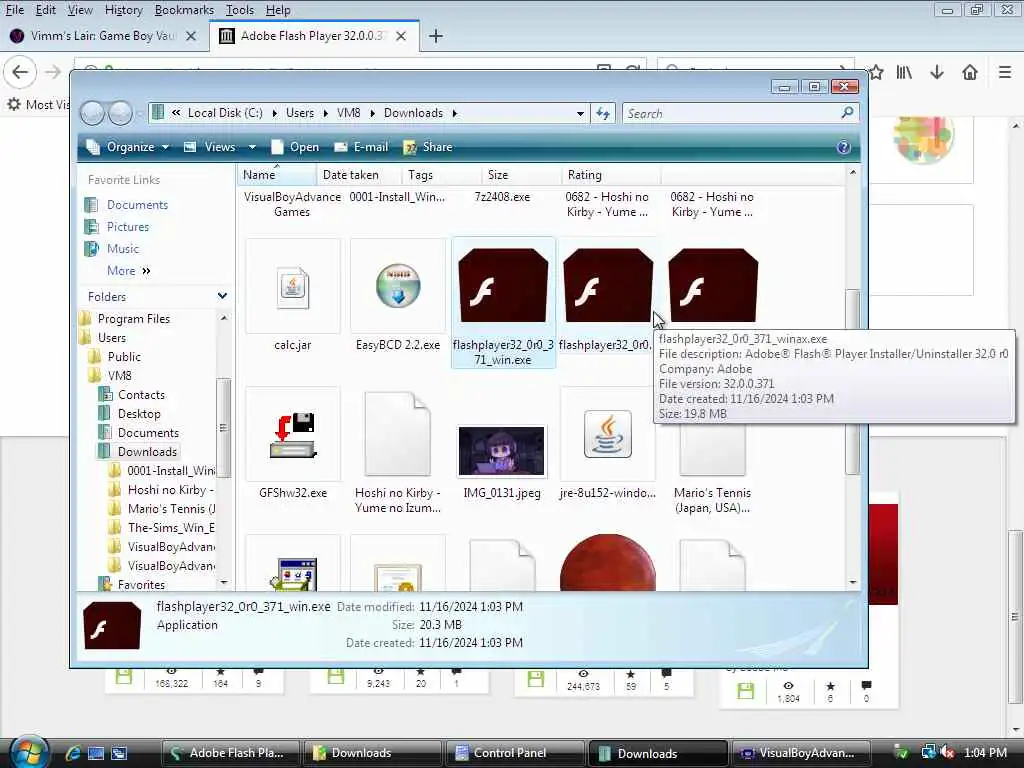Select Favorites folder in tree
This screenshot has height=768, width=1024.
[141, 584]
